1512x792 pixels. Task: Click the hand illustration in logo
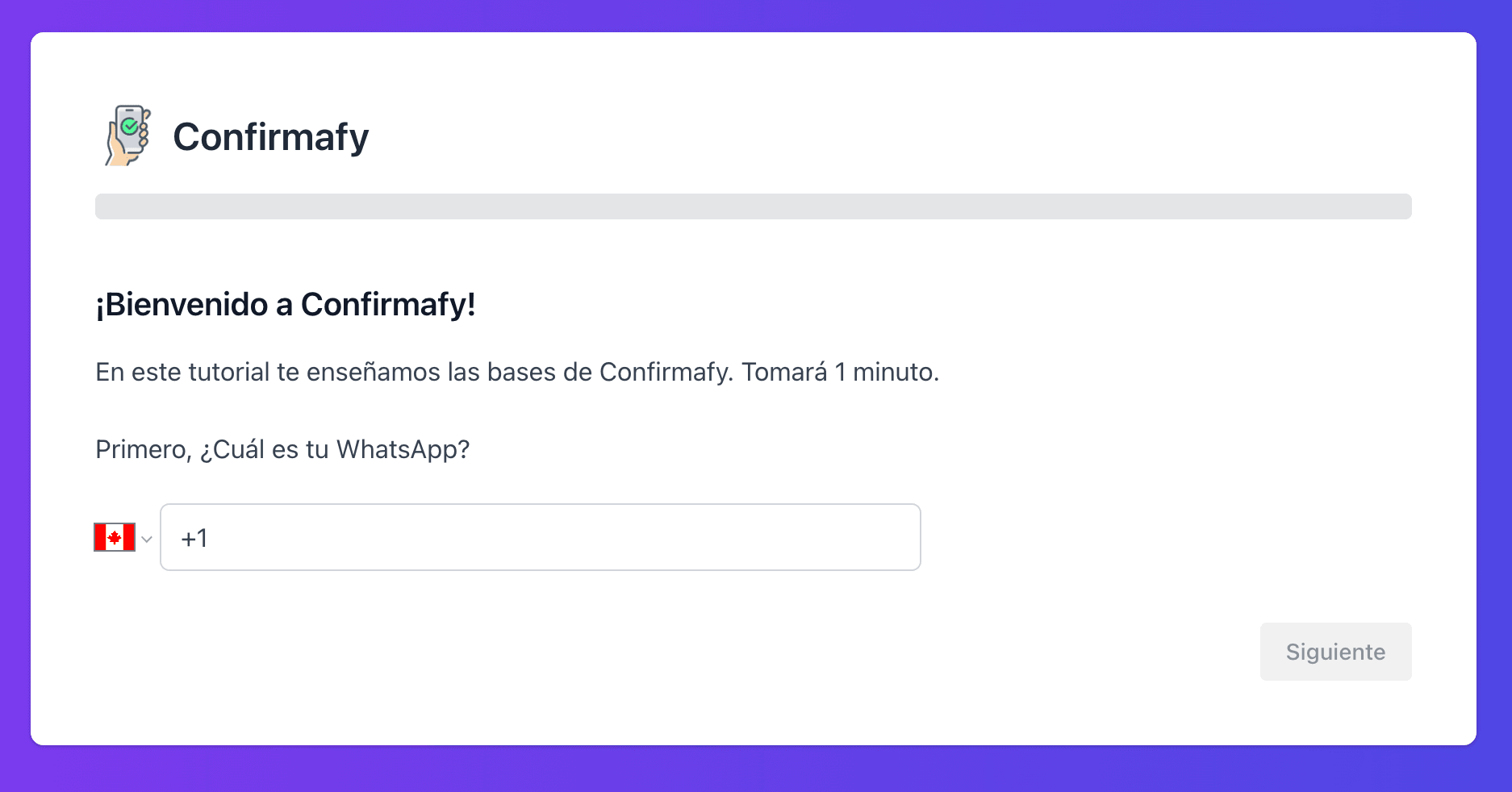(119, 152)
